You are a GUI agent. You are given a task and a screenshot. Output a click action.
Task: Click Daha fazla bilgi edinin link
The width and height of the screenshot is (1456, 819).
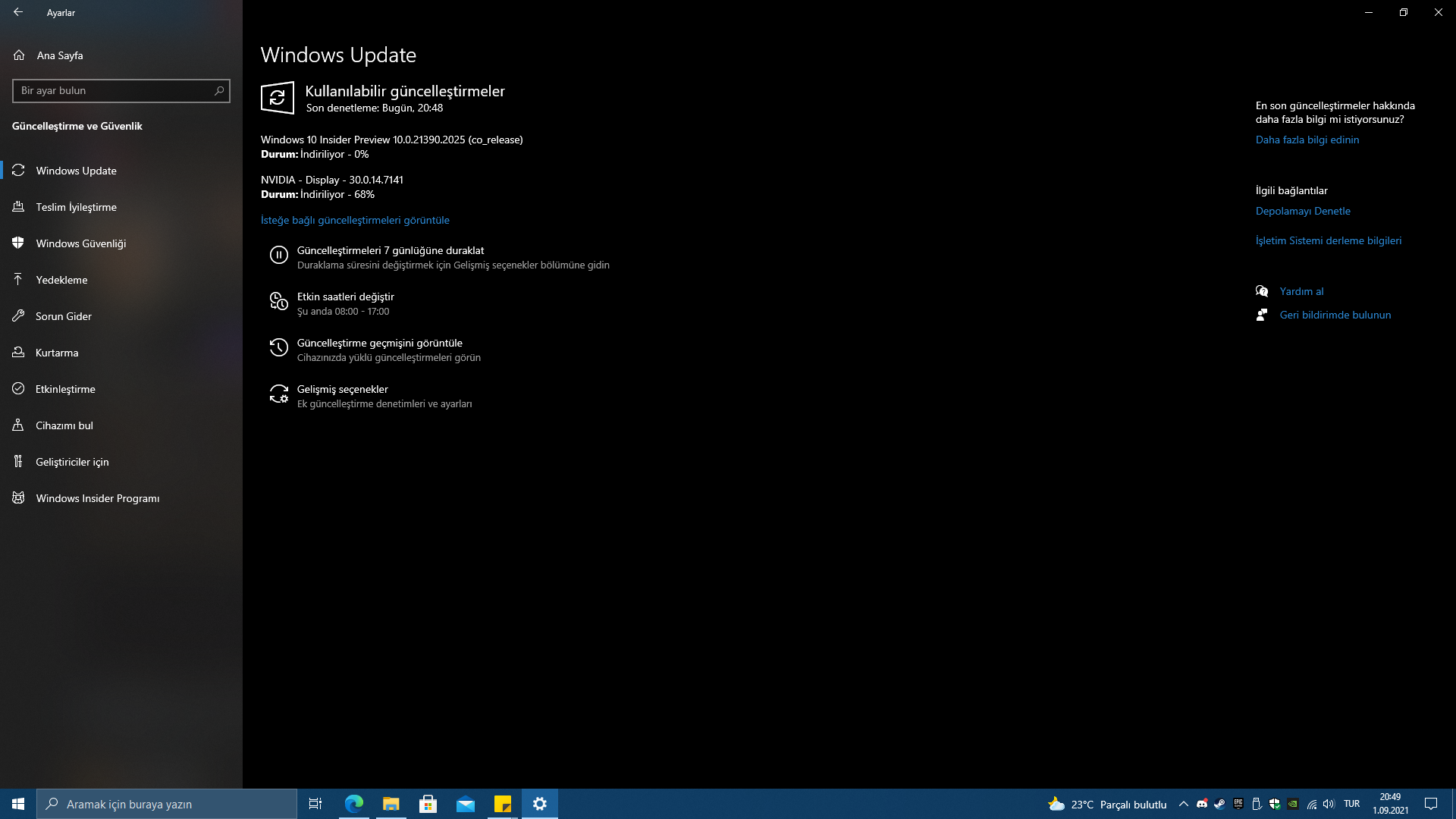point(1307,140)
